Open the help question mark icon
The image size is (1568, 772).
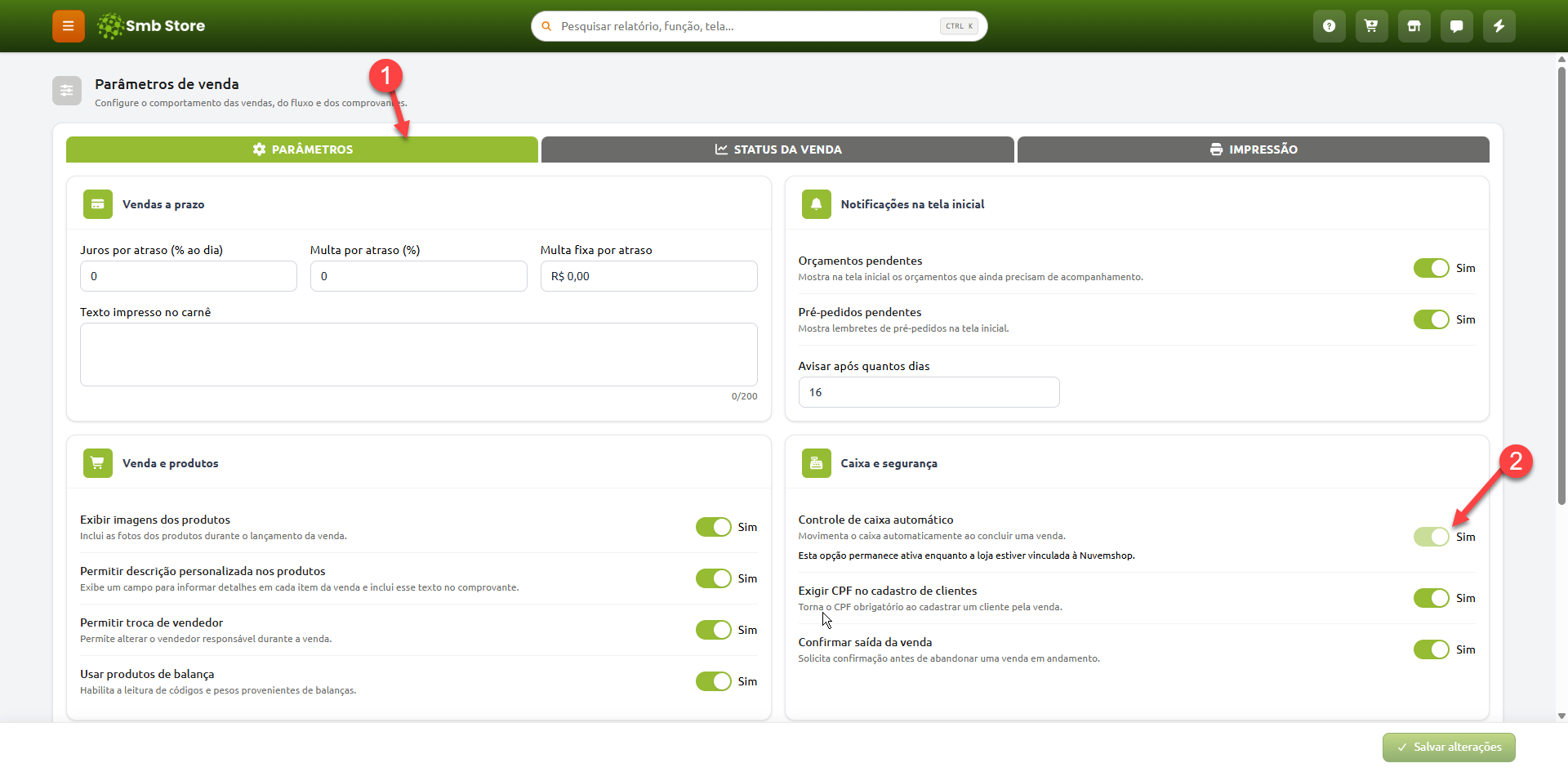click(1330, 26)
